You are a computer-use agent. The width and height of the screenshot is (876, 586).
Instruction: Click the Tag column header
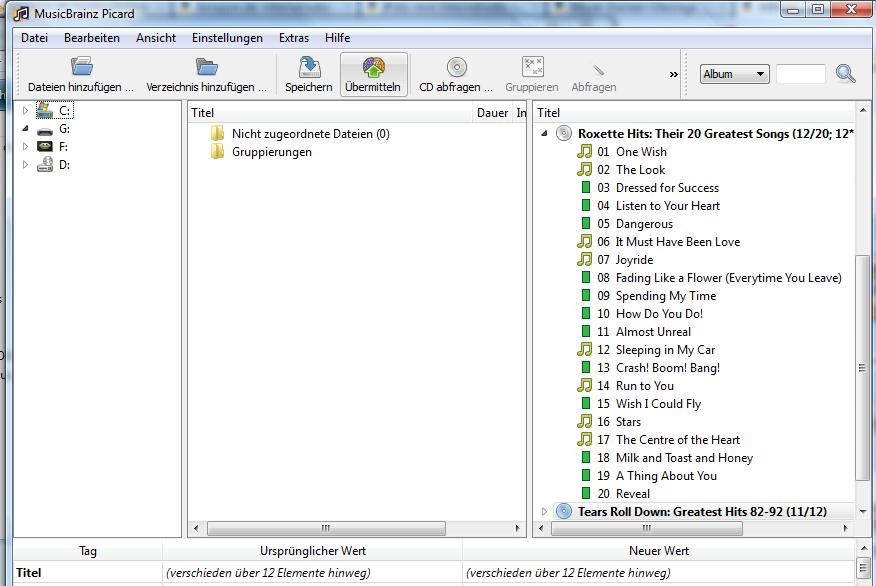[x=88, y=551]
